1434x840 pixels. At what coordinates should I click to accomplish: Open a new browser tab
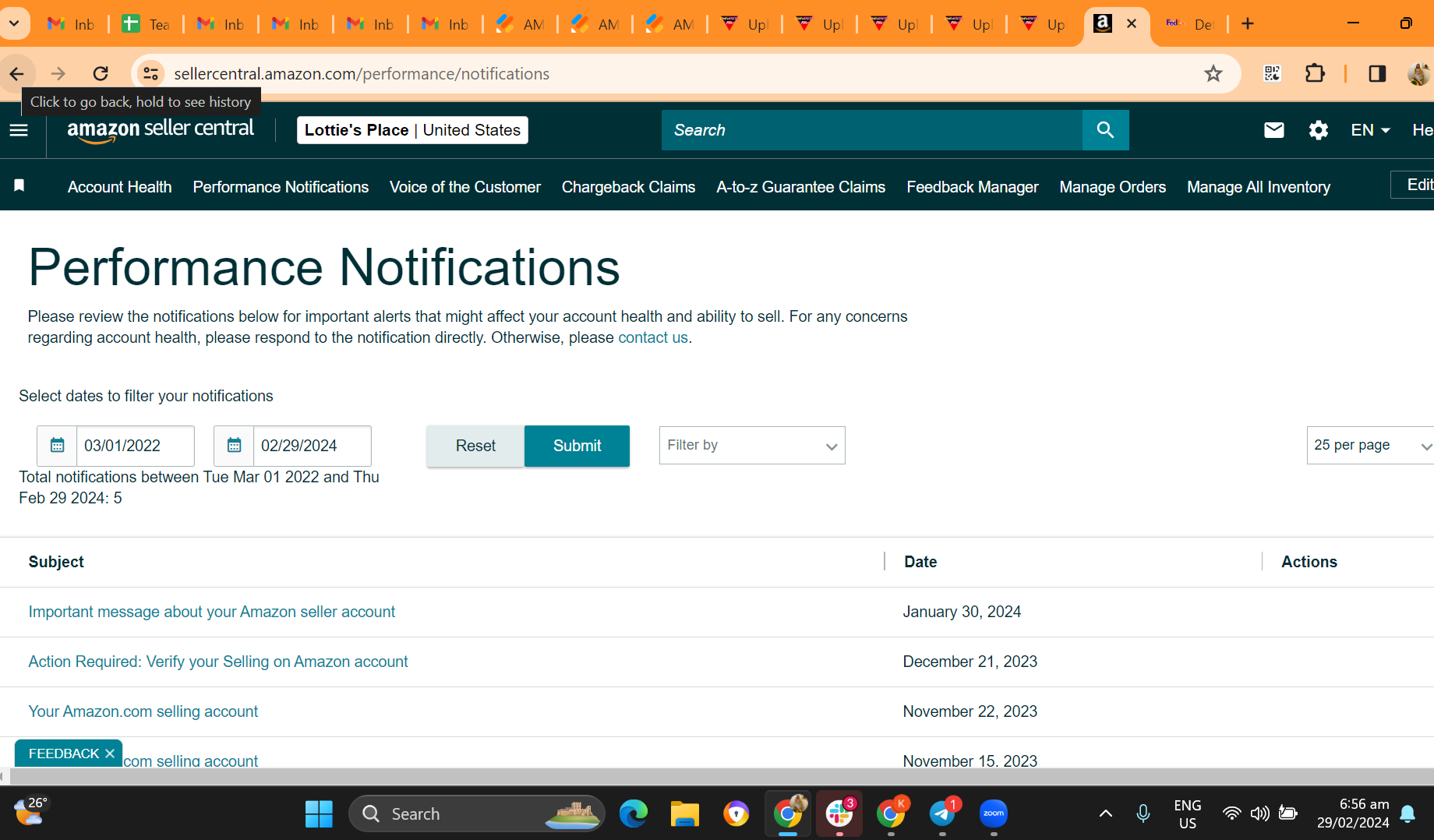[1248, 24]
